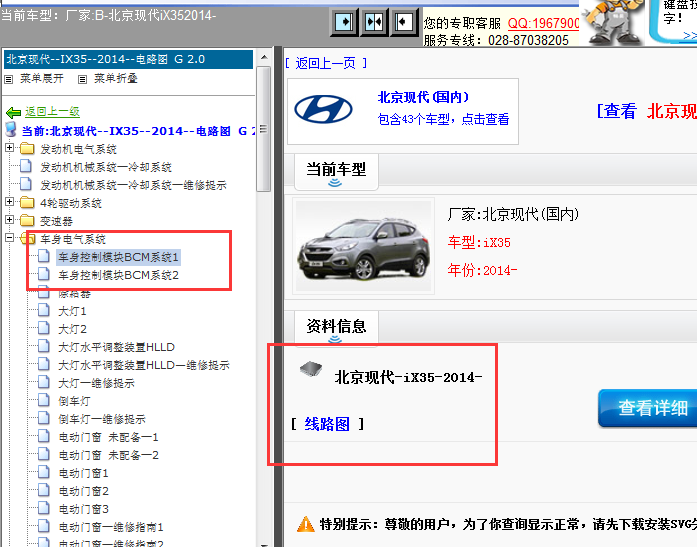Click the 车型:iX35 text
The height and width of the screenshot is (547, 697).
pyautogui.click(x=479, y=242)
